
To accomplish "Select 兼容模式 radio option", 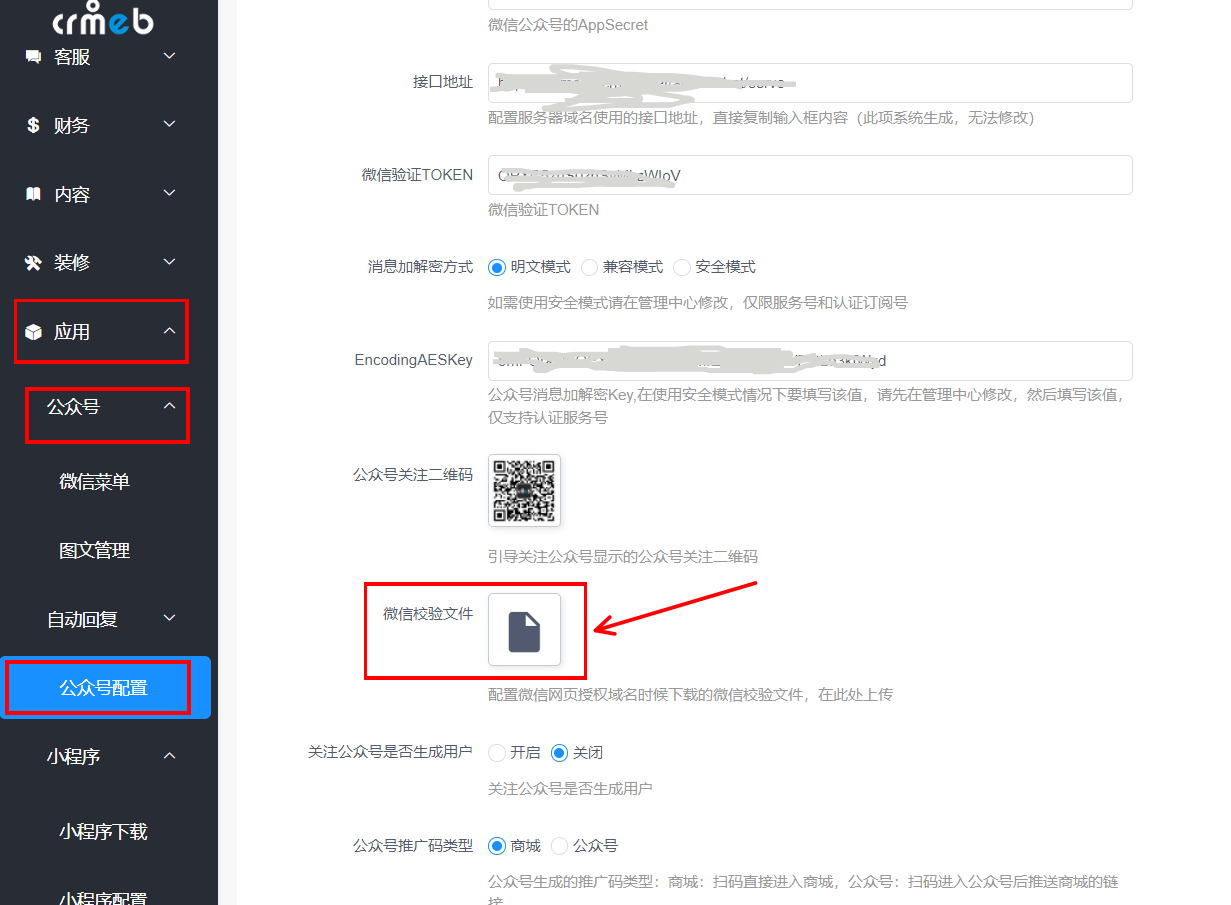I will coord(589,267).
